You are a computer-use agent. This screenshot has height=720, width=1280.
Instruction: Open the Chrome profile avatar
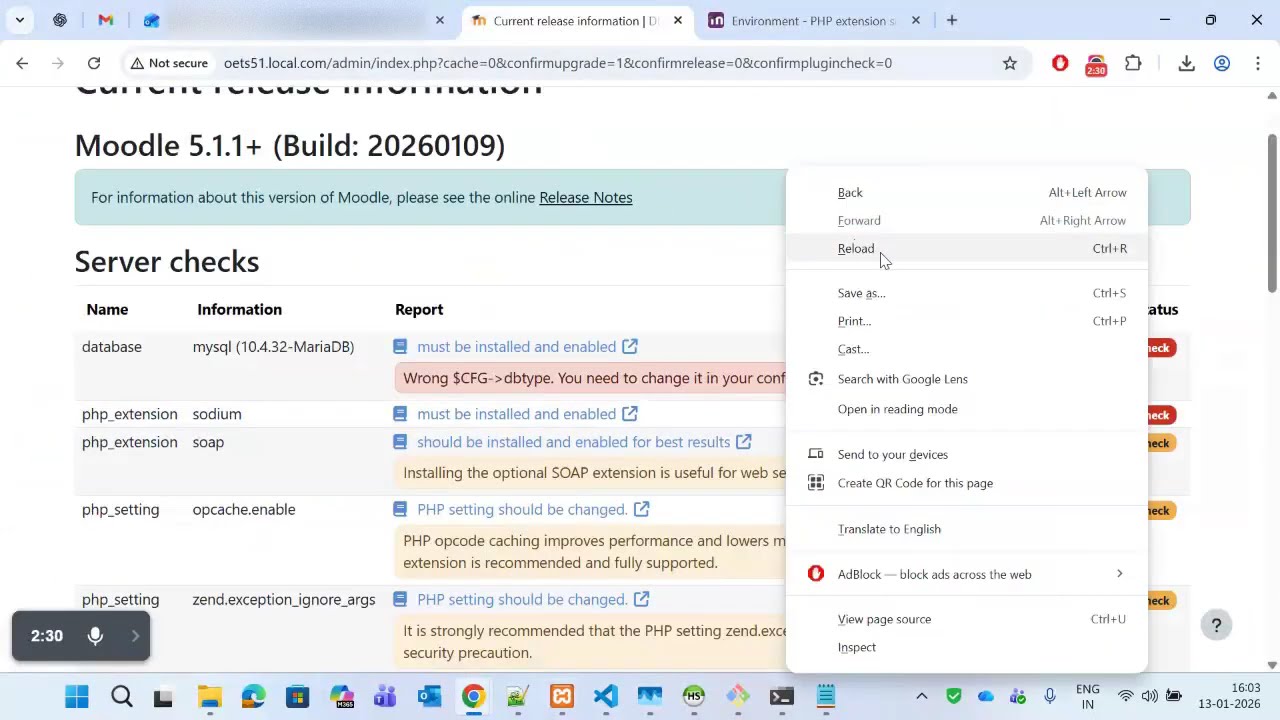tap(1222, 63)
